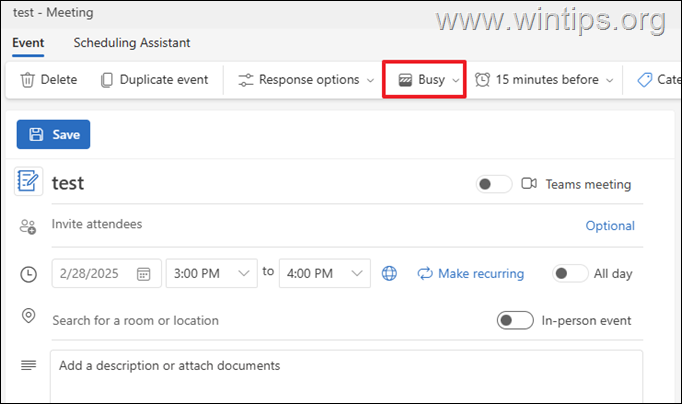Click the clock icon beside the date

[29, 274]
